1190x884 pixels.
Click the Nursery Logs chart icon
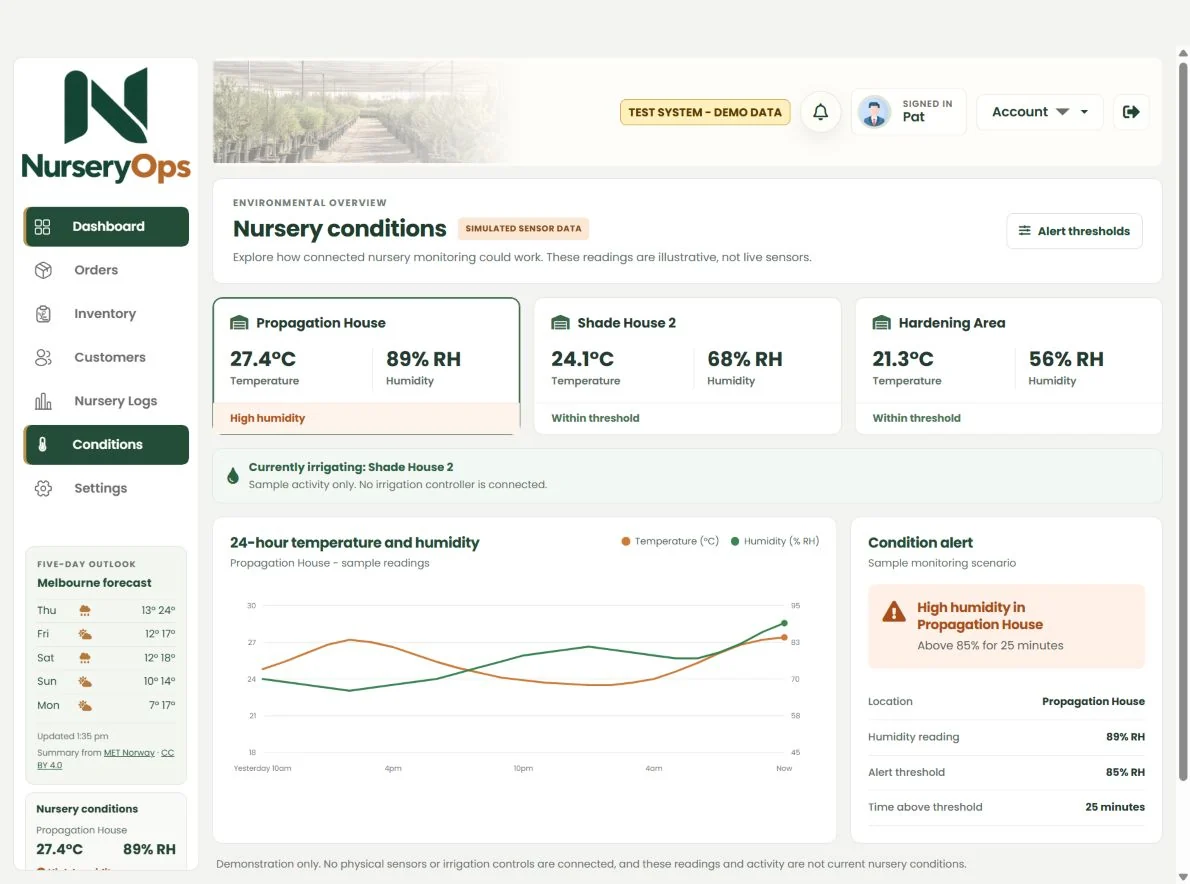point(43,401)
